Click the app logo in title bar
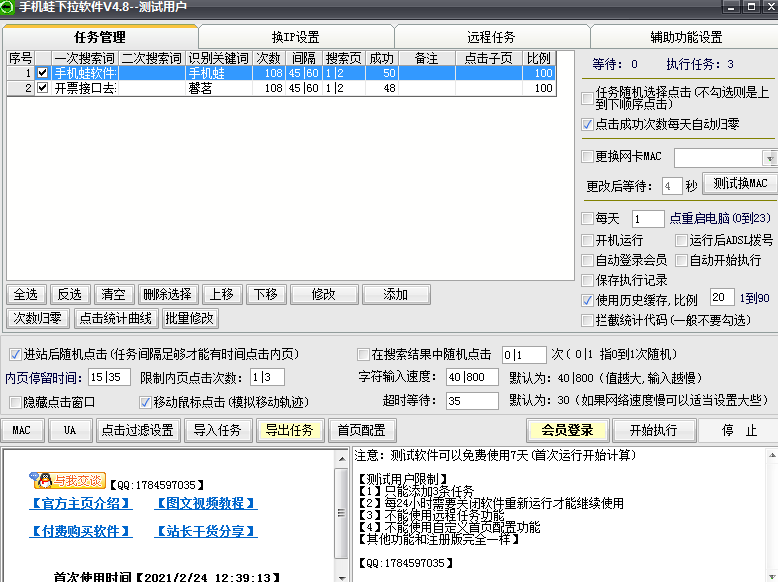Viewport: 778px width, 582px height. (x=9, y=8)
